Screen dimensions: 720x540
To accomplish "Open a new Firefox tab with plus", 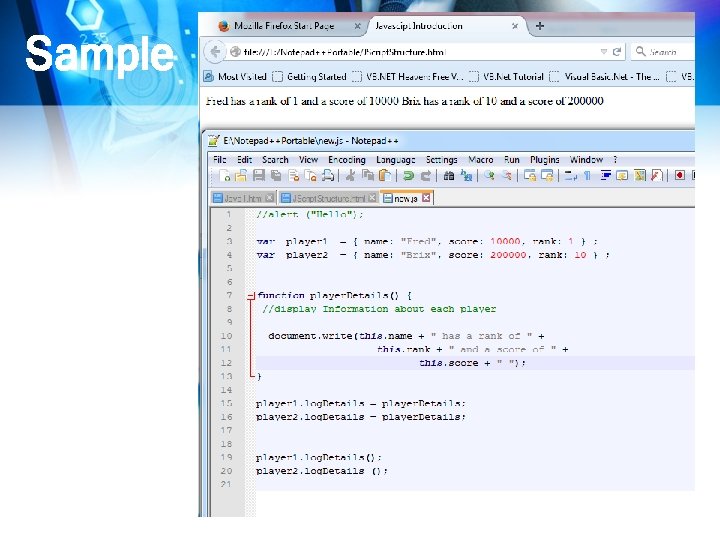I will pyautogui.click(x=540, y=26).
